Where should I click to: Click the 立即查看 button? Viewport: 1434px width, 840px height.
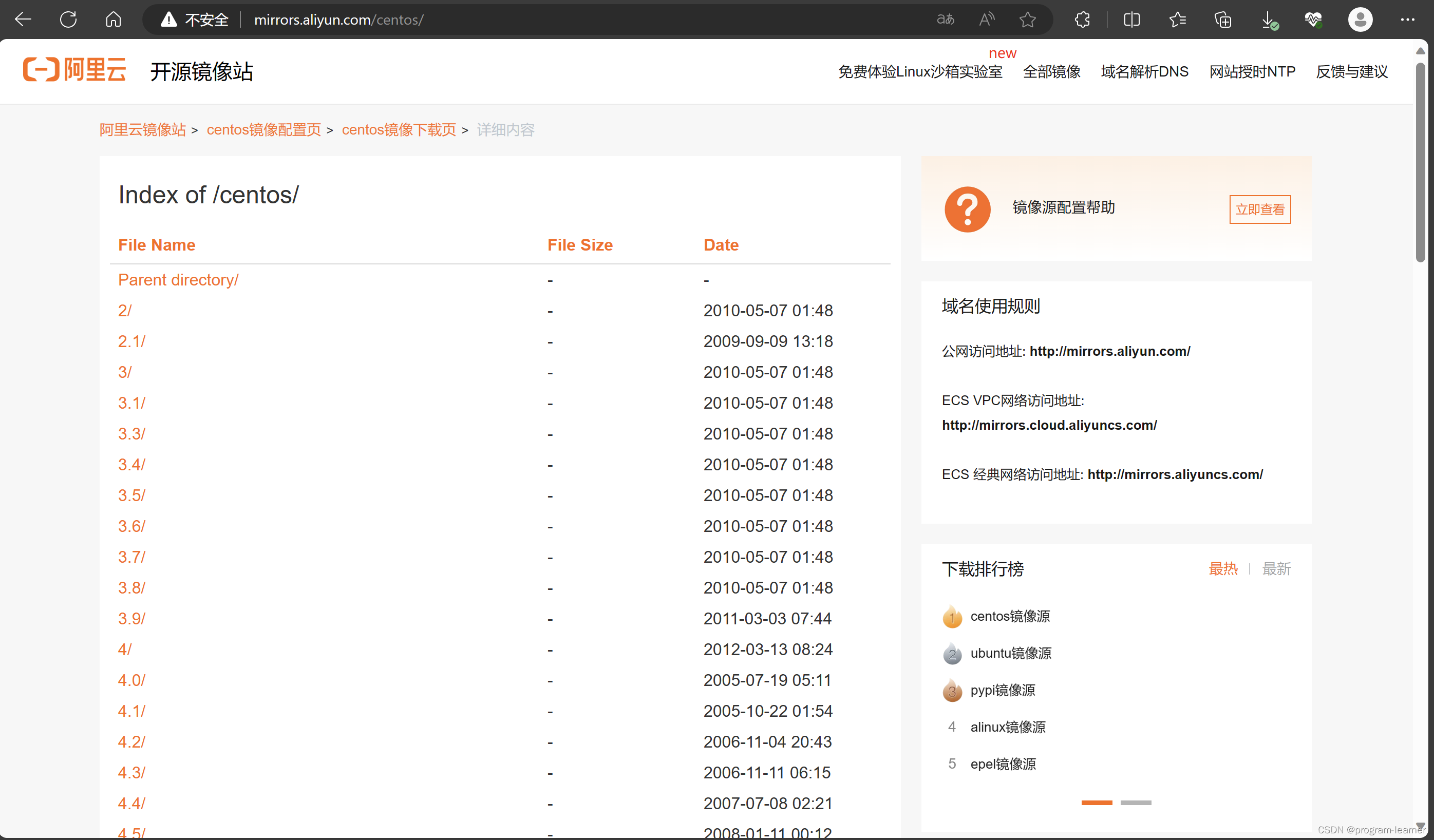(1260, 209)
